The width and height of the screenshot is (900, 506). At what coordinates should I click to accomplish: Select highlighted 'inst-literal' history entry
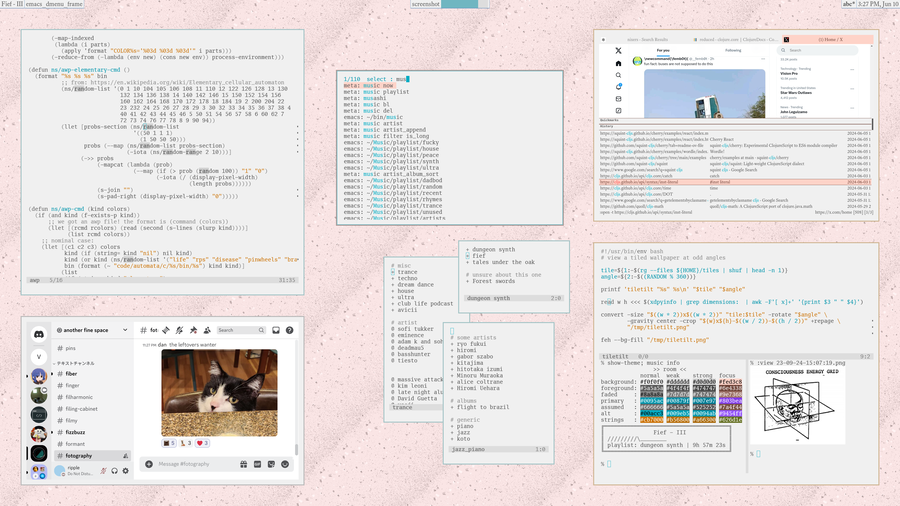pos(735,182)
